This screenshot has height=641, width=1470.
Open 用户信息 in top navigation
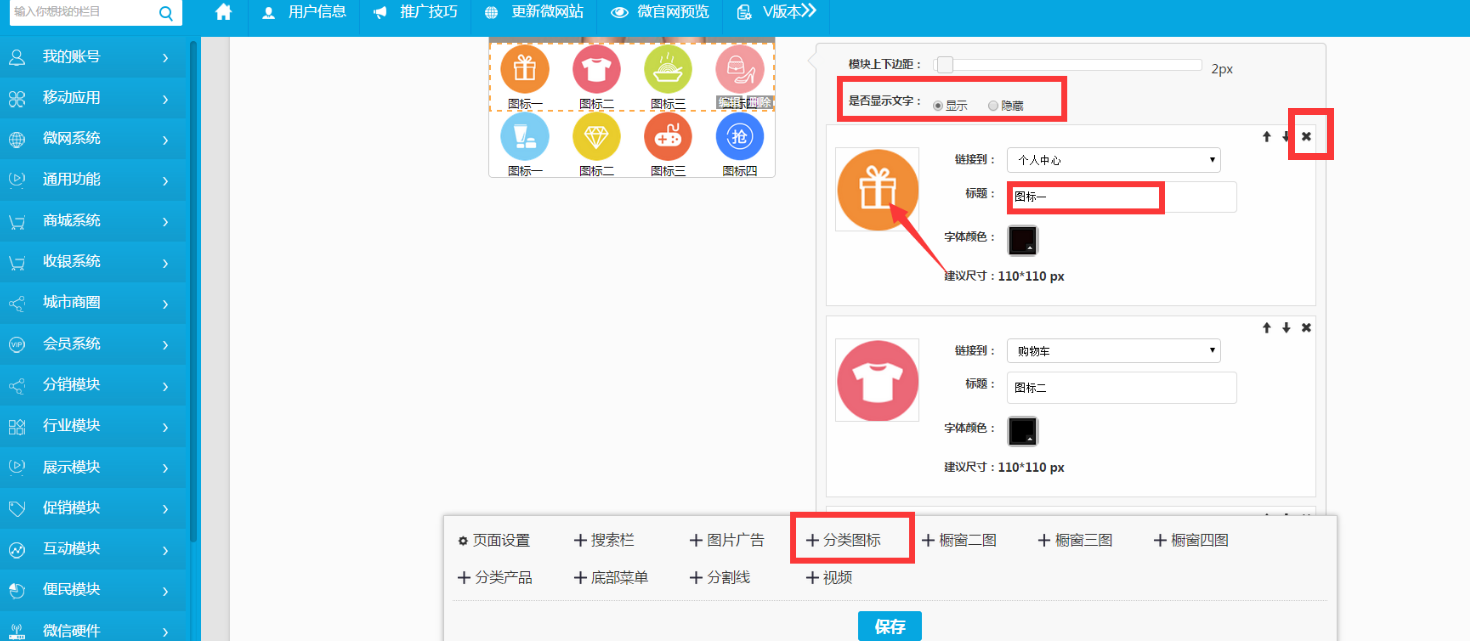305,13
